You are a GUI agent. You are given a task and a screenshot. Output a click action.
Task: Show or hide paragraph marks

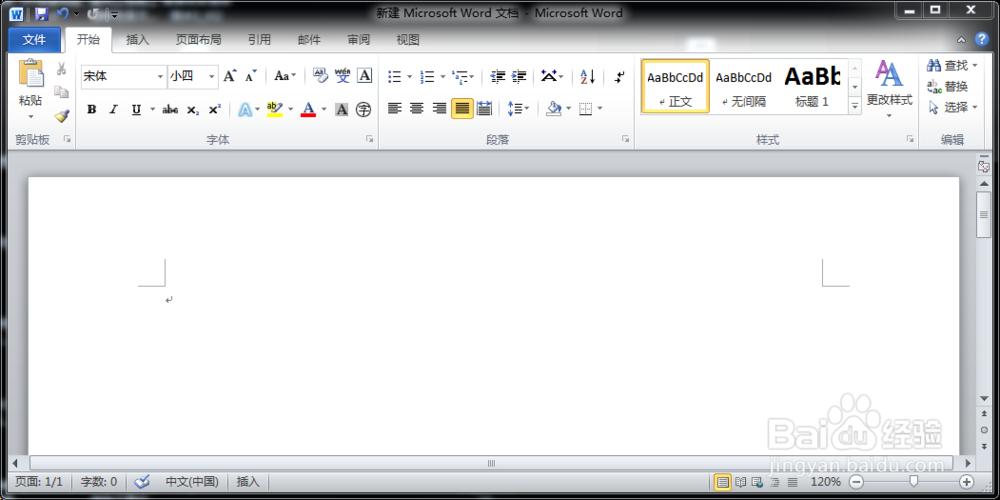point(619,77)
